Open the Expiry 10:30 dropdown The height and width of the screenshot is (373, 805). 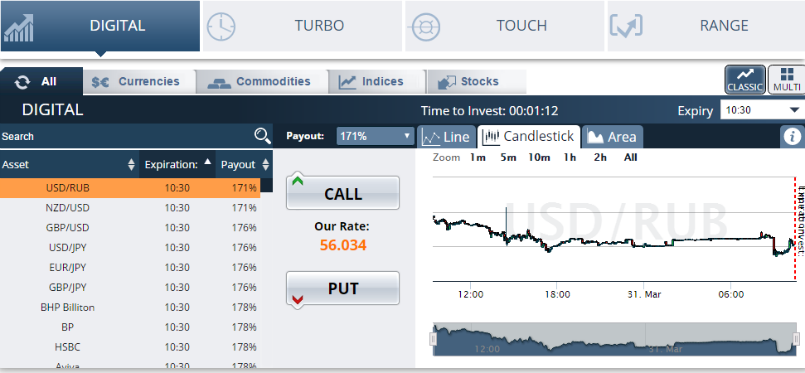pyautogui.click(x=762, y=110)
